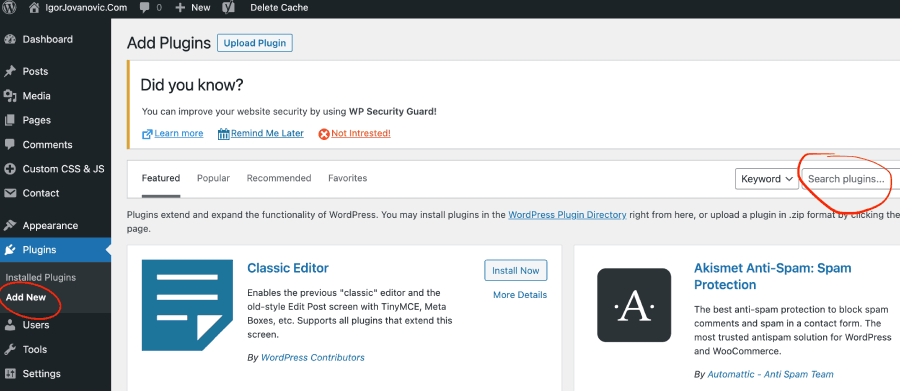This screenshot has width=900, height=391.
Task: Click the Did you know? heading text
Action: [x=192, y=86]
